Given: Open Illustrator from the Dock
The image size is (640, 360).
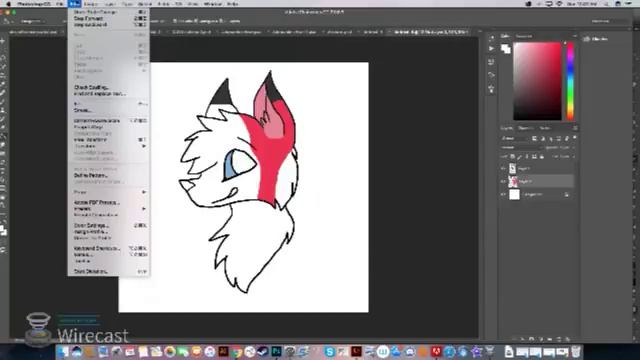Looking at the screenshot, I should pyautogui.click(x=223, y=351).
